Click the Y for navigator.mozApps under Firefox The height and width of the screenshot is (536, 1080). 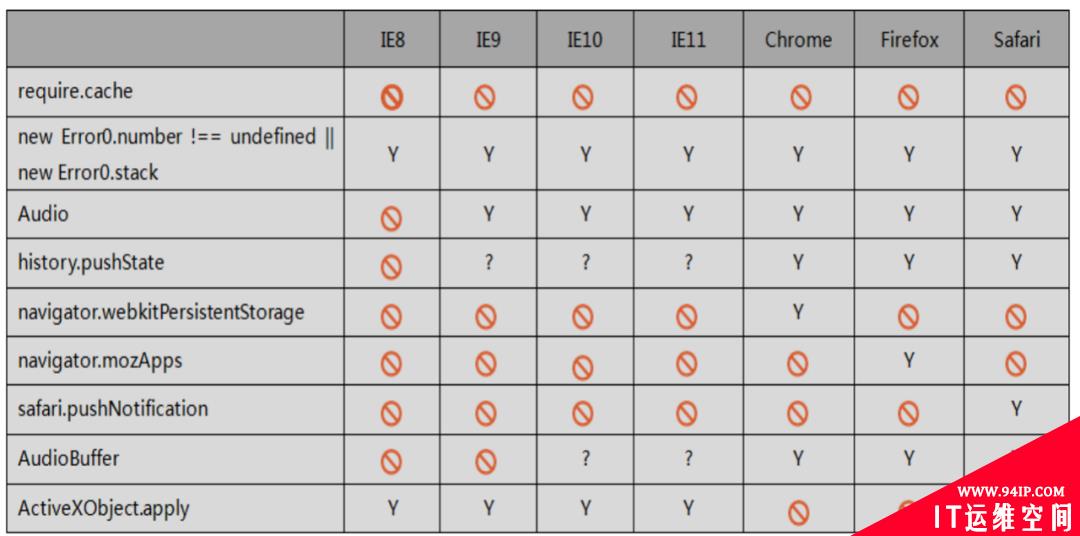tap(909, 360)
